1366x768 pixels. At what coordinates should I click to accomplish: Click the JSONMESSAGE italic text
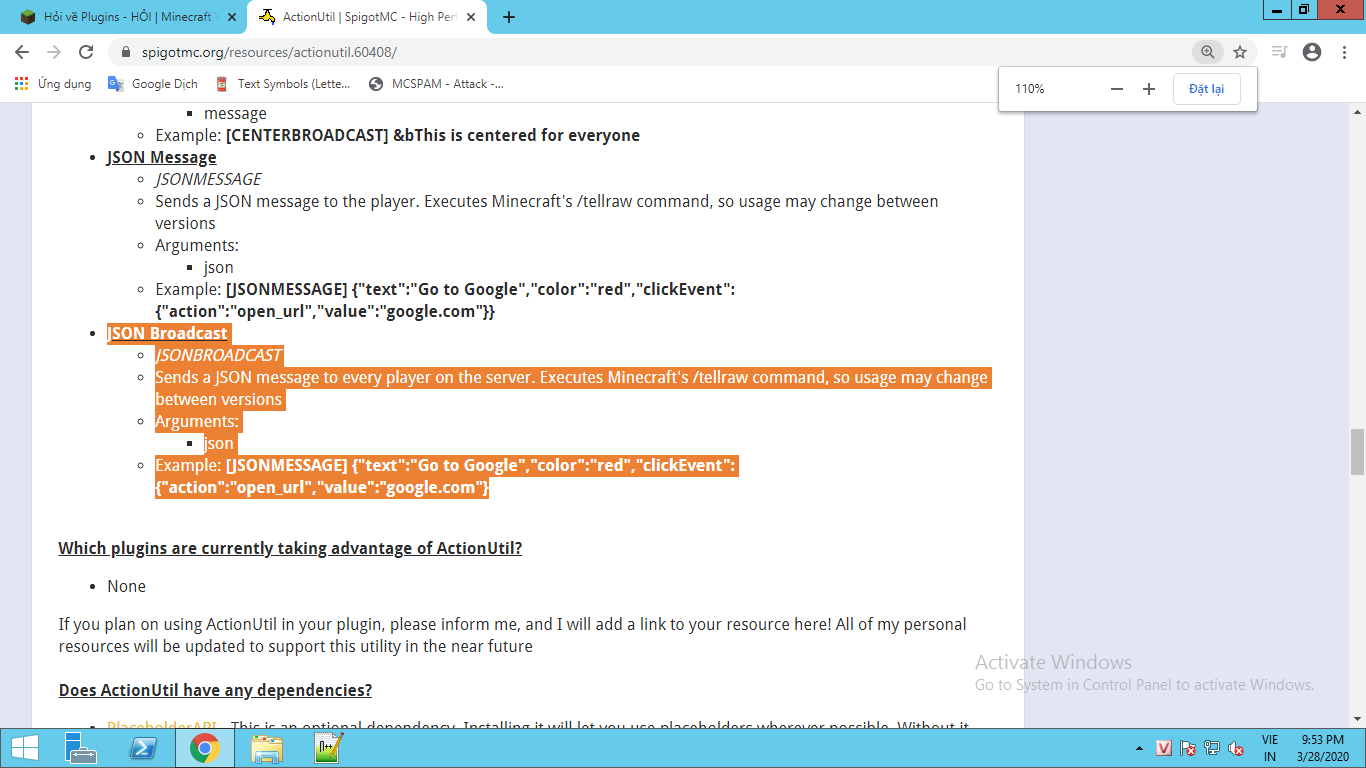click(x=208, y=179)
